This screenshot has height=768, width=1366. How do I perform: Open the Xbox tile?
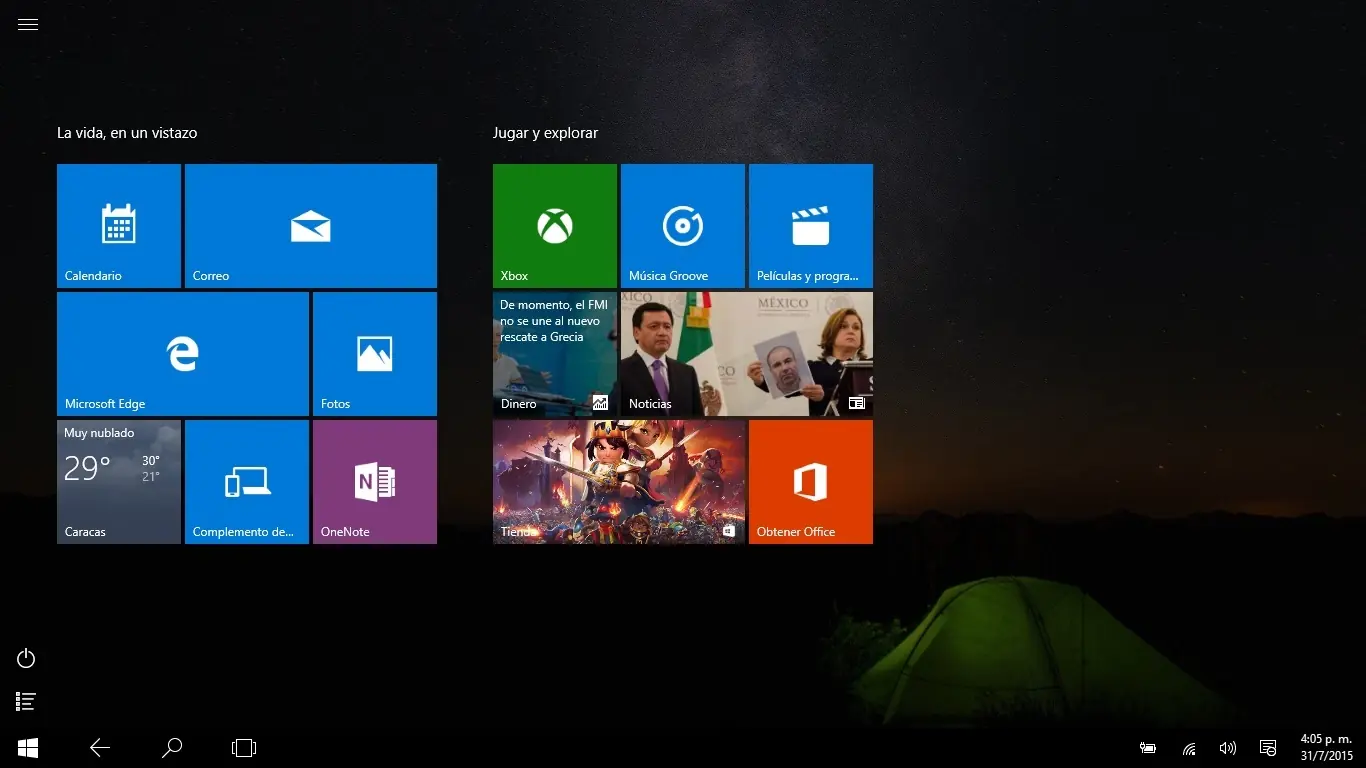(555, 226)
